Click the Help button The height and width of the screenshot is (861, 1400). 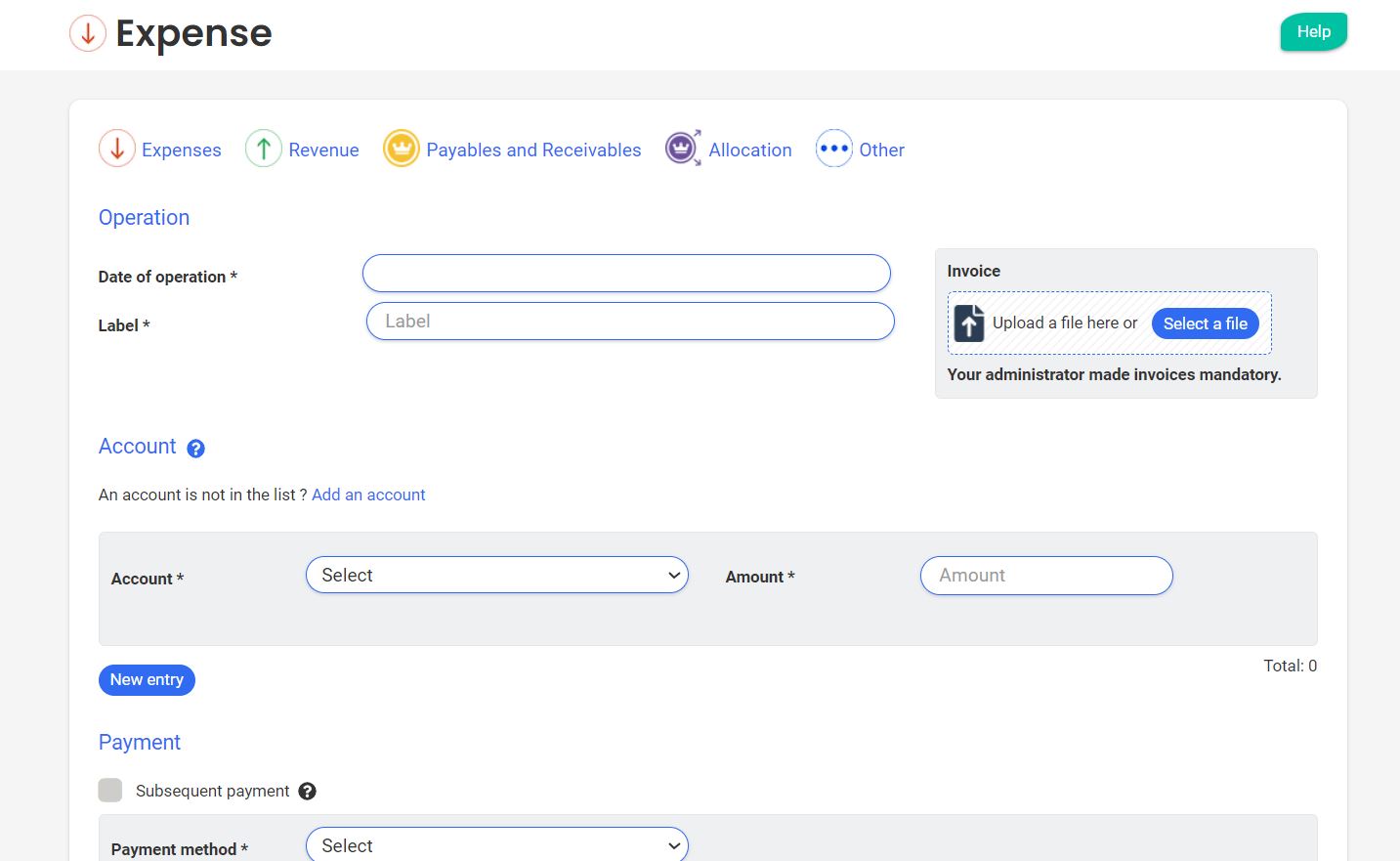(1313, 31)
